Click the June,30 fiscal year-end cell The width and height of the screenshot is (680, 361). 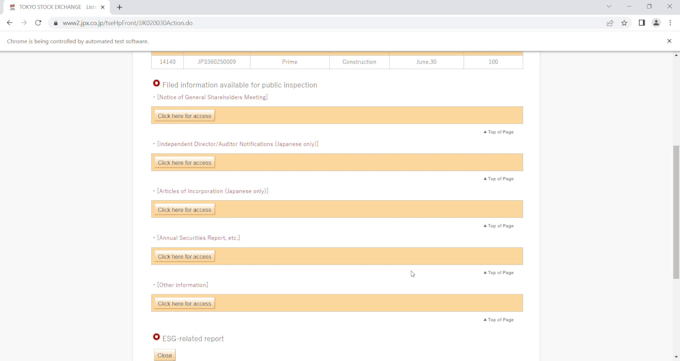426,62
